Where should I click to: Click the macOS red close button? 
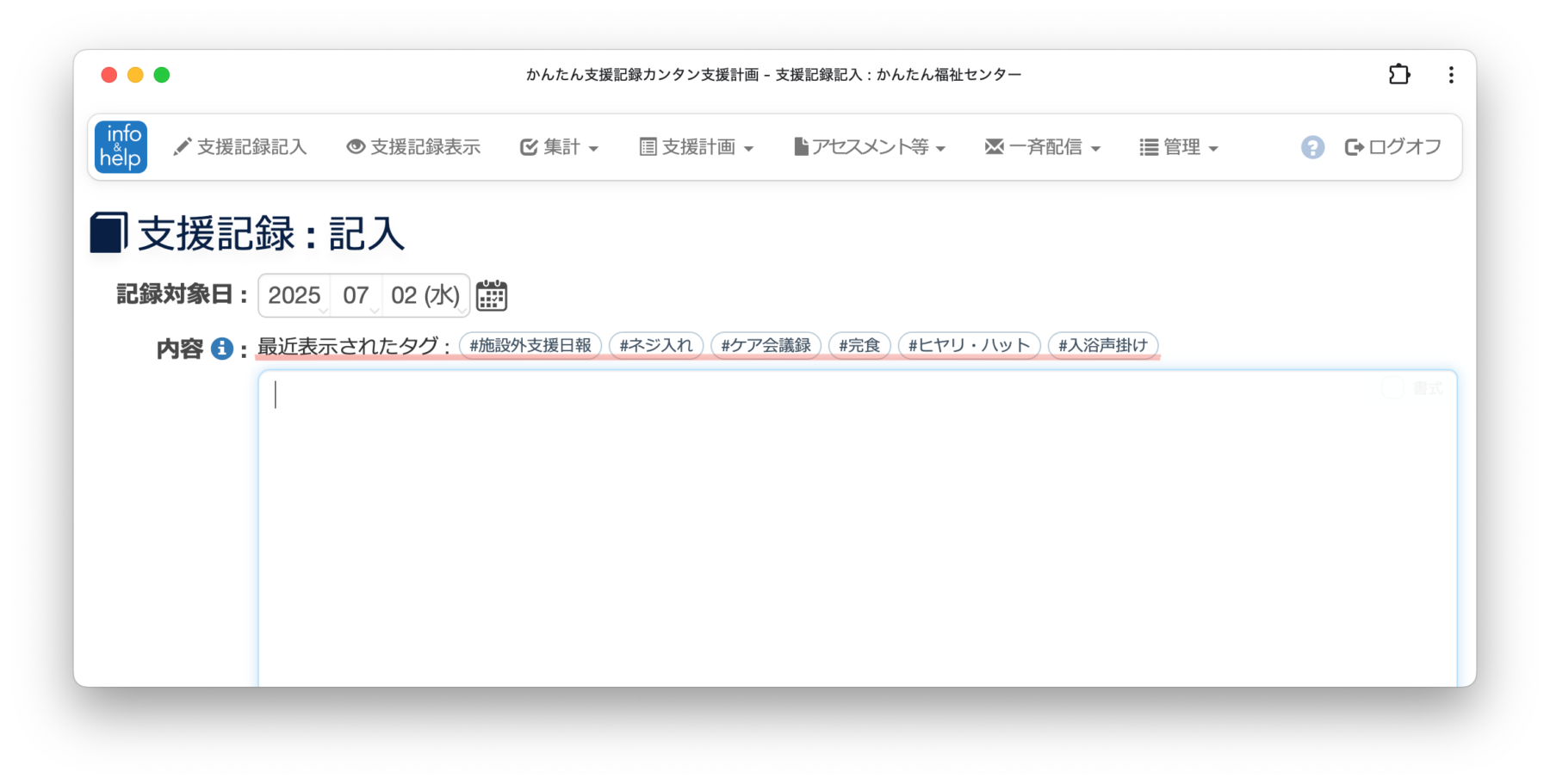(x=109, y=75)
